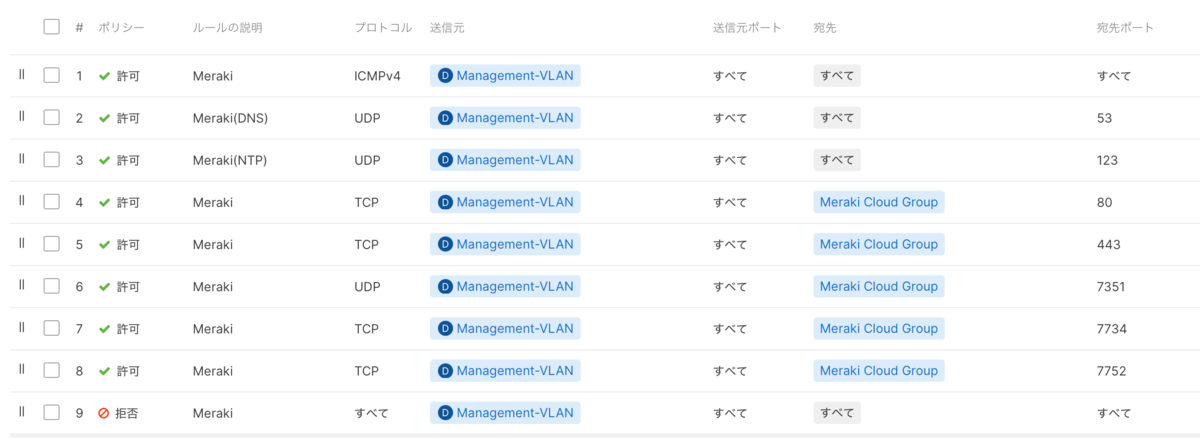Grab the drag handle for rule 1
The height and width of the screenshot is (438, 1200).
click(x=21, y=75)
